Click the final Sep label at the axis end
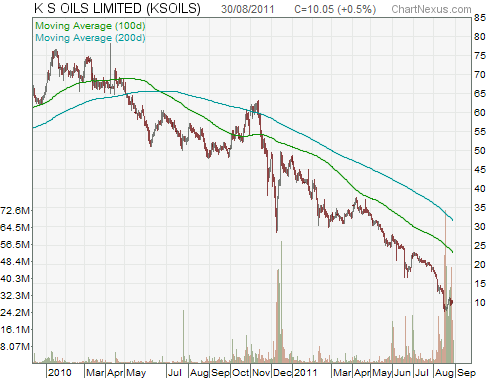The height and width of the screenshot is (378, 498). tap(466, 372)
